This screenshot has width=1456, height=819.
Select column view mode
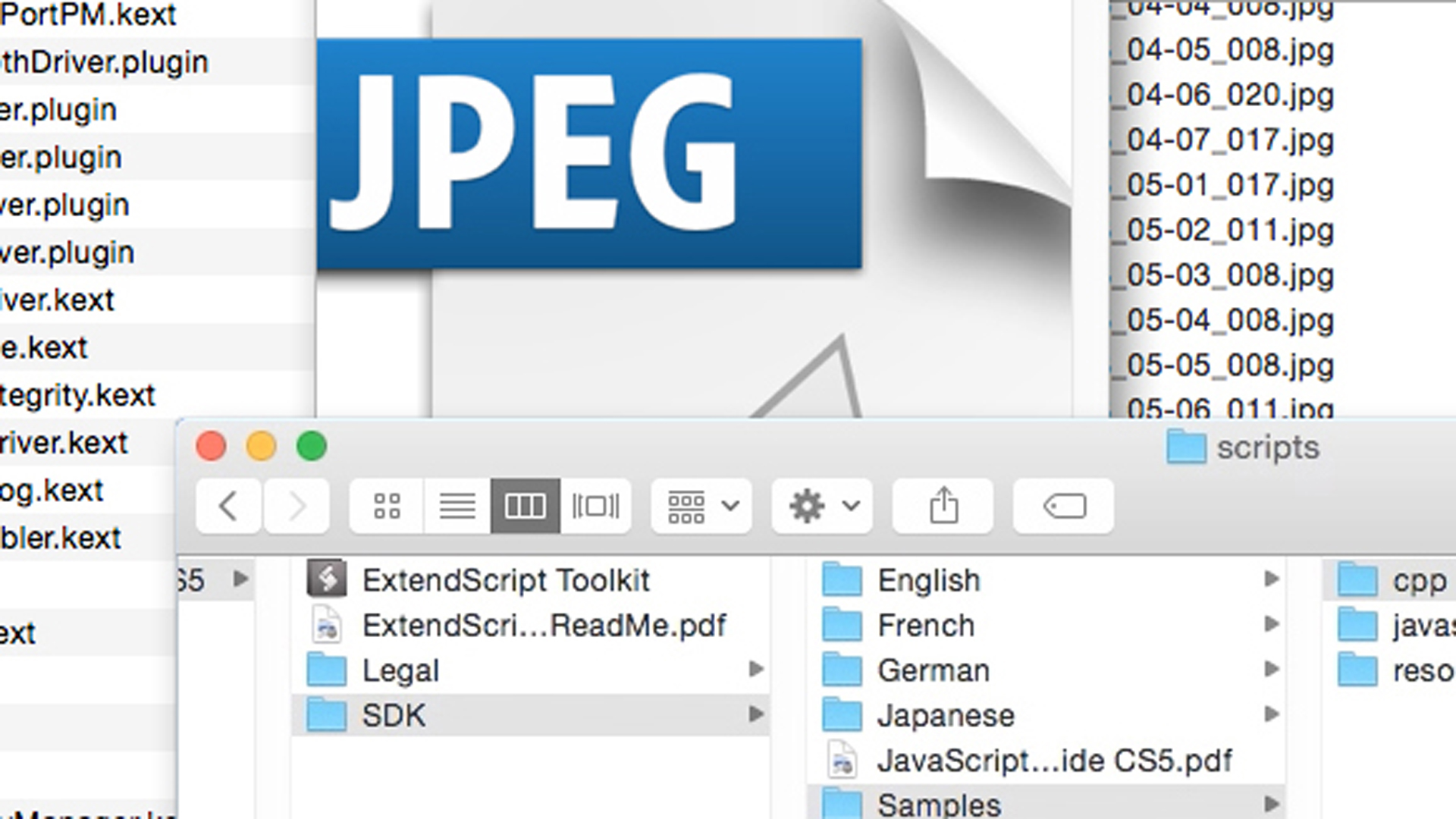[x=525, y=506]
